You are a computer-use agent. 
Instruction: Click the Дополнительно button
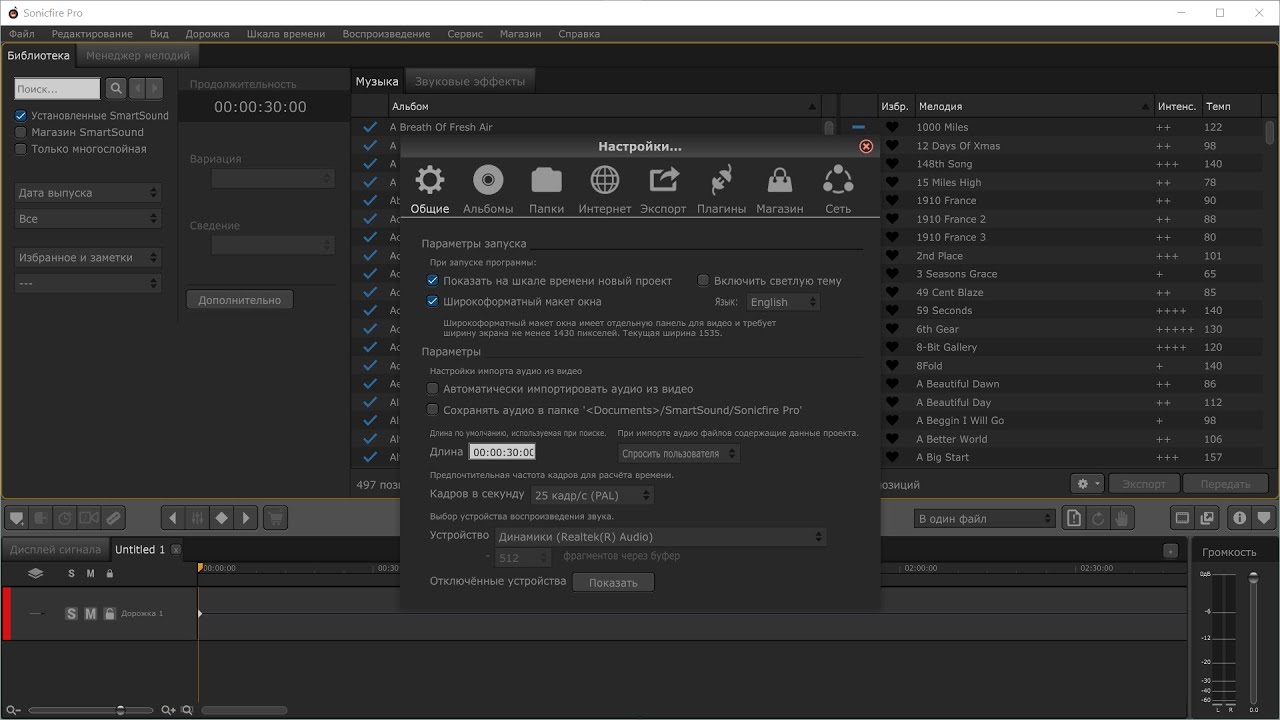240,300
